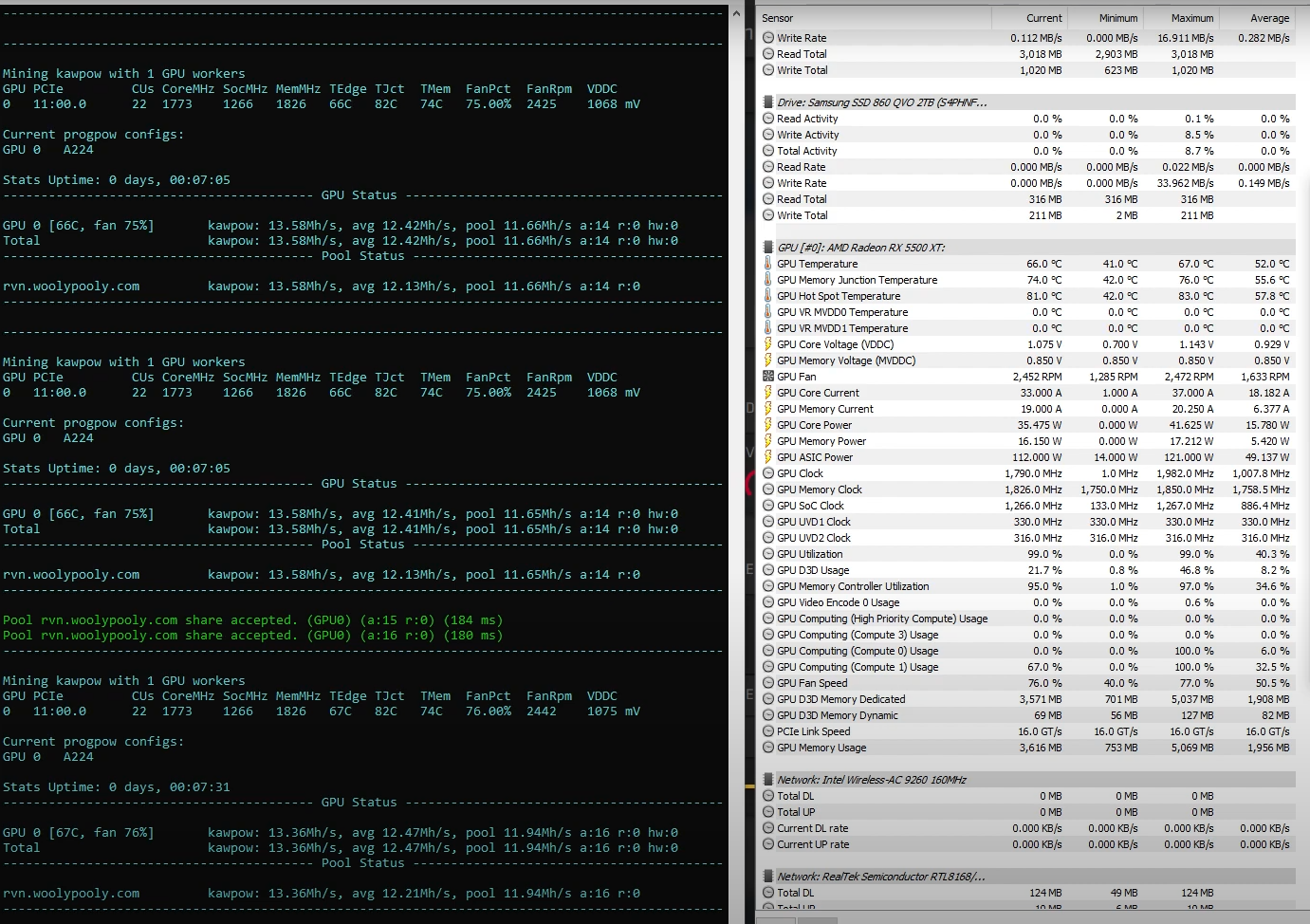The width and height of the screenshot is (1310, 924).
Task: Click the GPU Hot Spot Temperature icon
Action: click(x=768, y=296)
